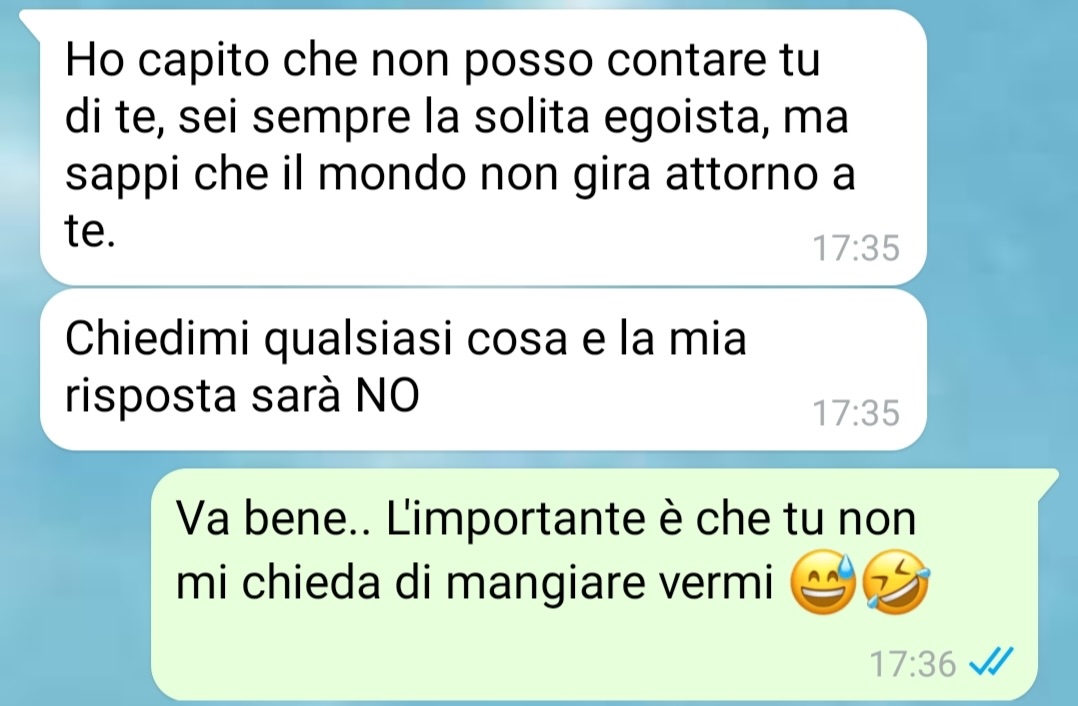Click the blue double-check read receipt
Viewport: 1078px width, 706px height.
click(991, 663)
